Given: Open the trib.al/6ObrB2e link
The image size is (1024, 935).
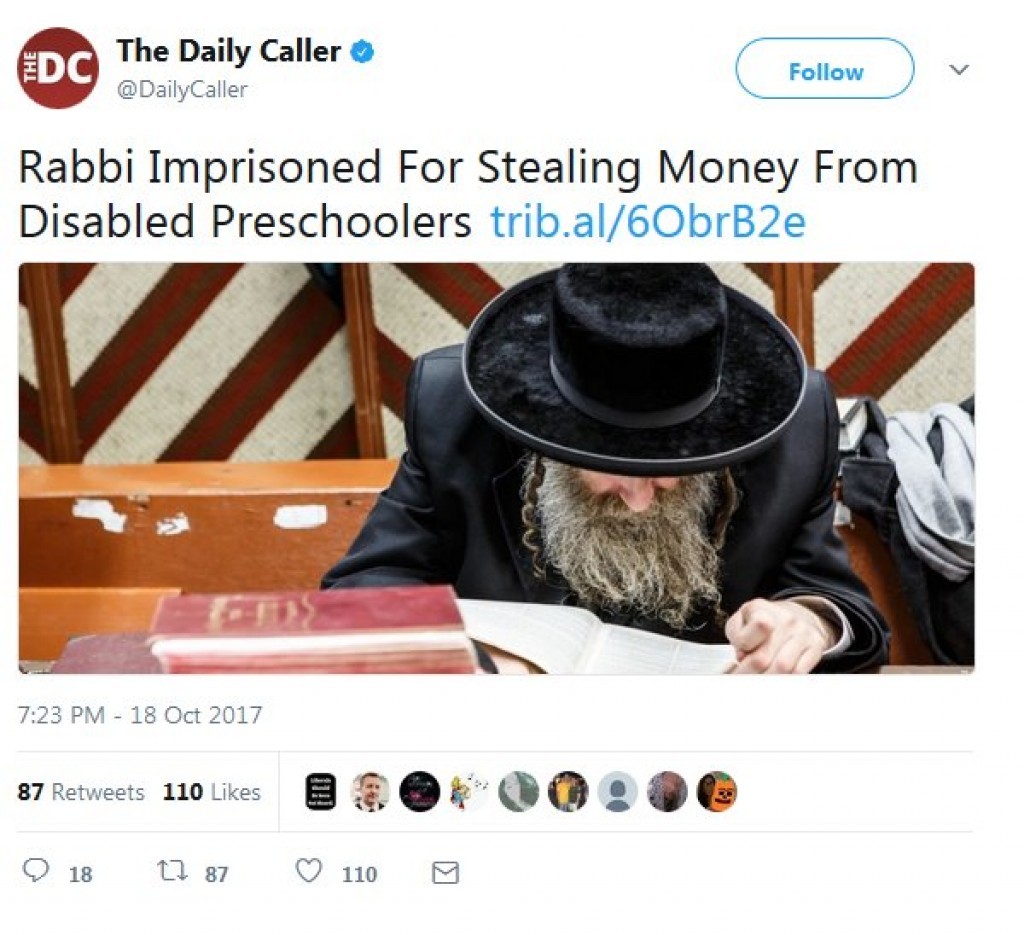Looking at the screenshot, I should (648, 221).
